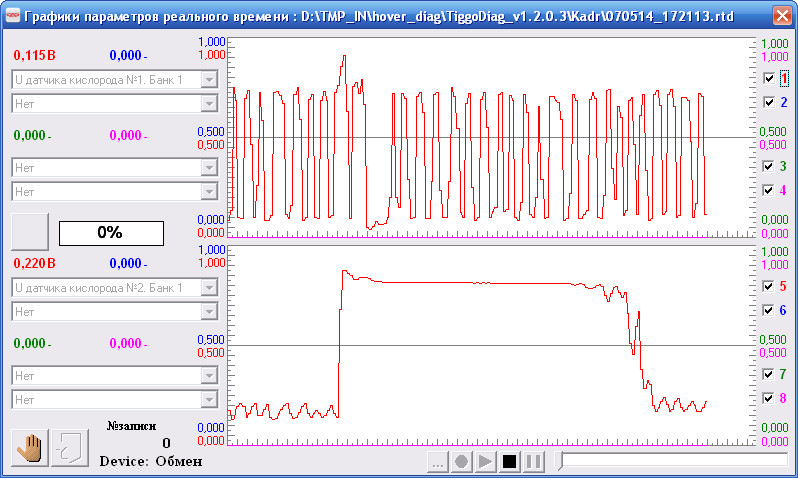Toggle checkbox for channel 3
798x478 pixels.
(768, 166)
